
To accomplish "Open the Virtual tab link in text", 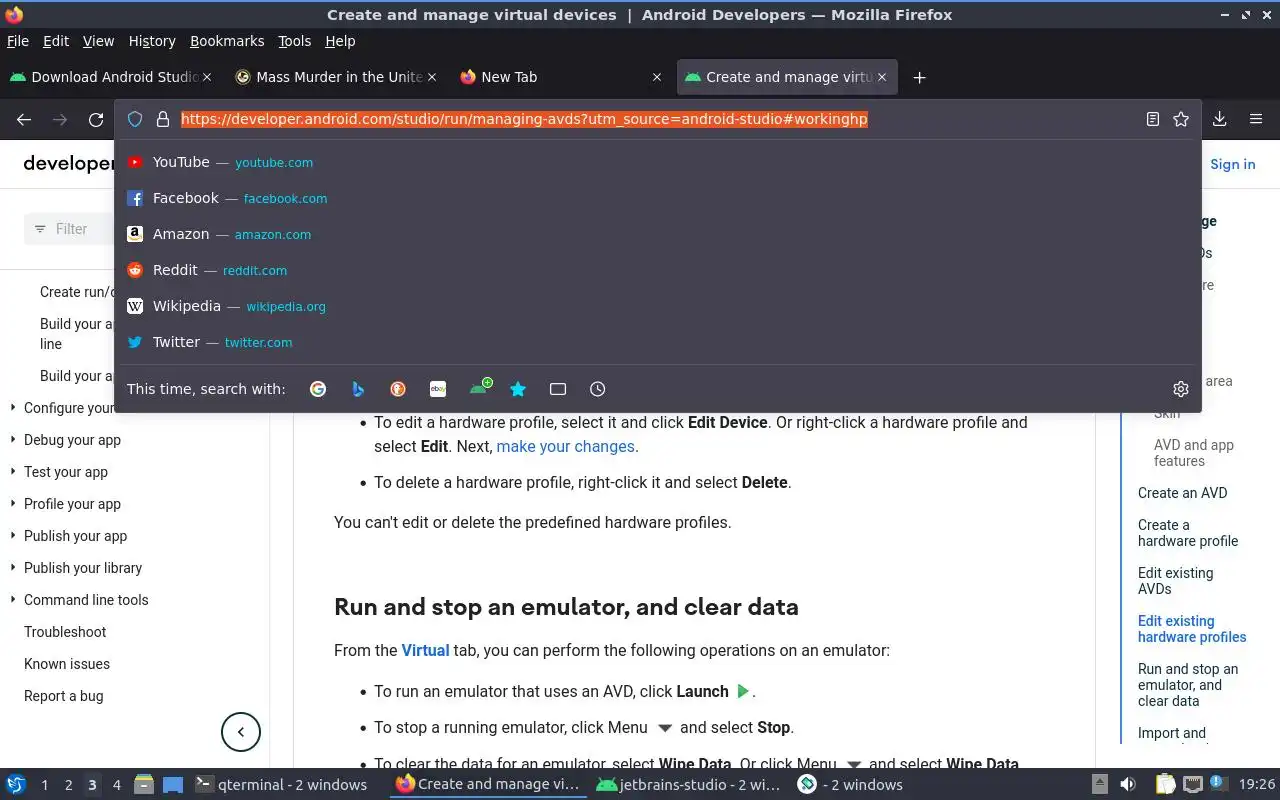I will [425, 650].
